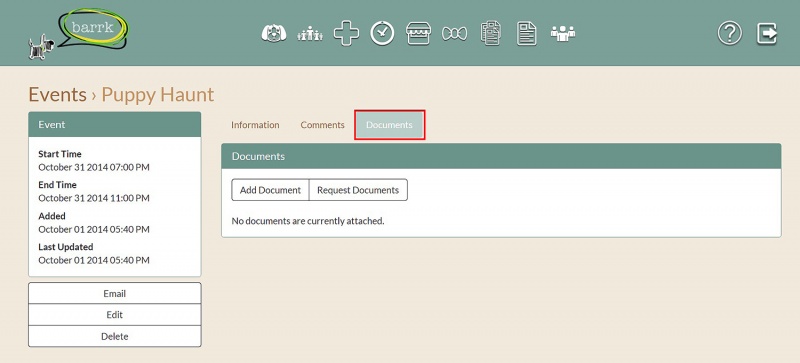Image resolution: width=800 pixels, height=363 pixels.
Task: Click the logout arrow icon
Action: pos(767,34)
